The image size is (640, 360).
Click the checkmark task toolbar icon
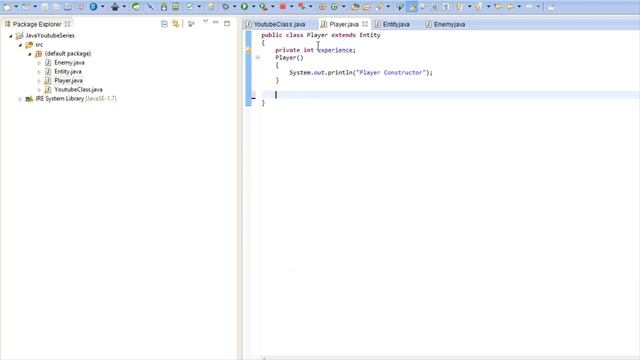[x=189, y=7]
